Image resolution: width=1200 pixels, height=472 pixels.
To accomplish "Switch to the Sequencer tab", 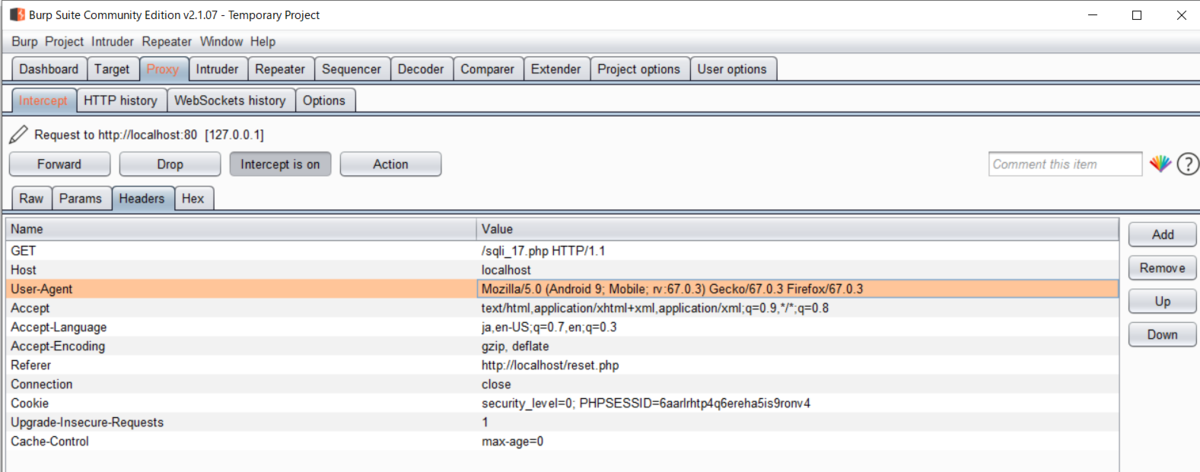I will [x=352, y=69].
